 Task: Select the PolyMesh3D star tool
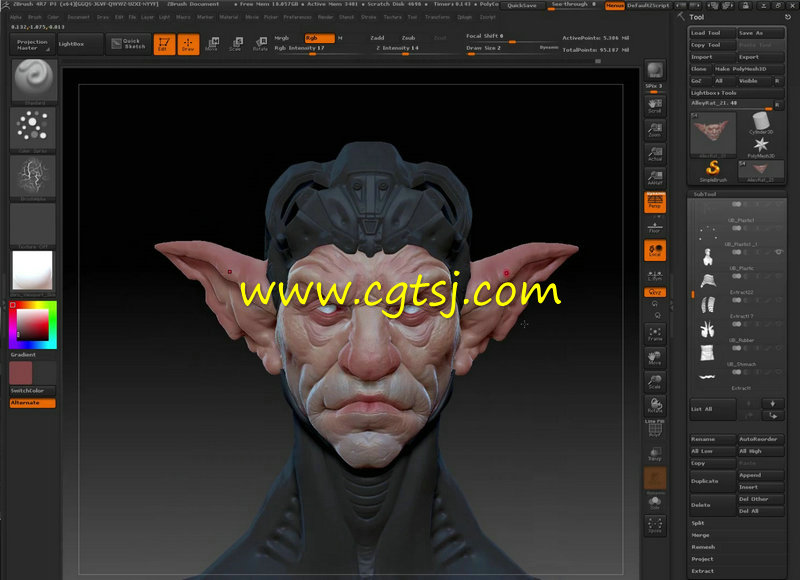point(761,147)
